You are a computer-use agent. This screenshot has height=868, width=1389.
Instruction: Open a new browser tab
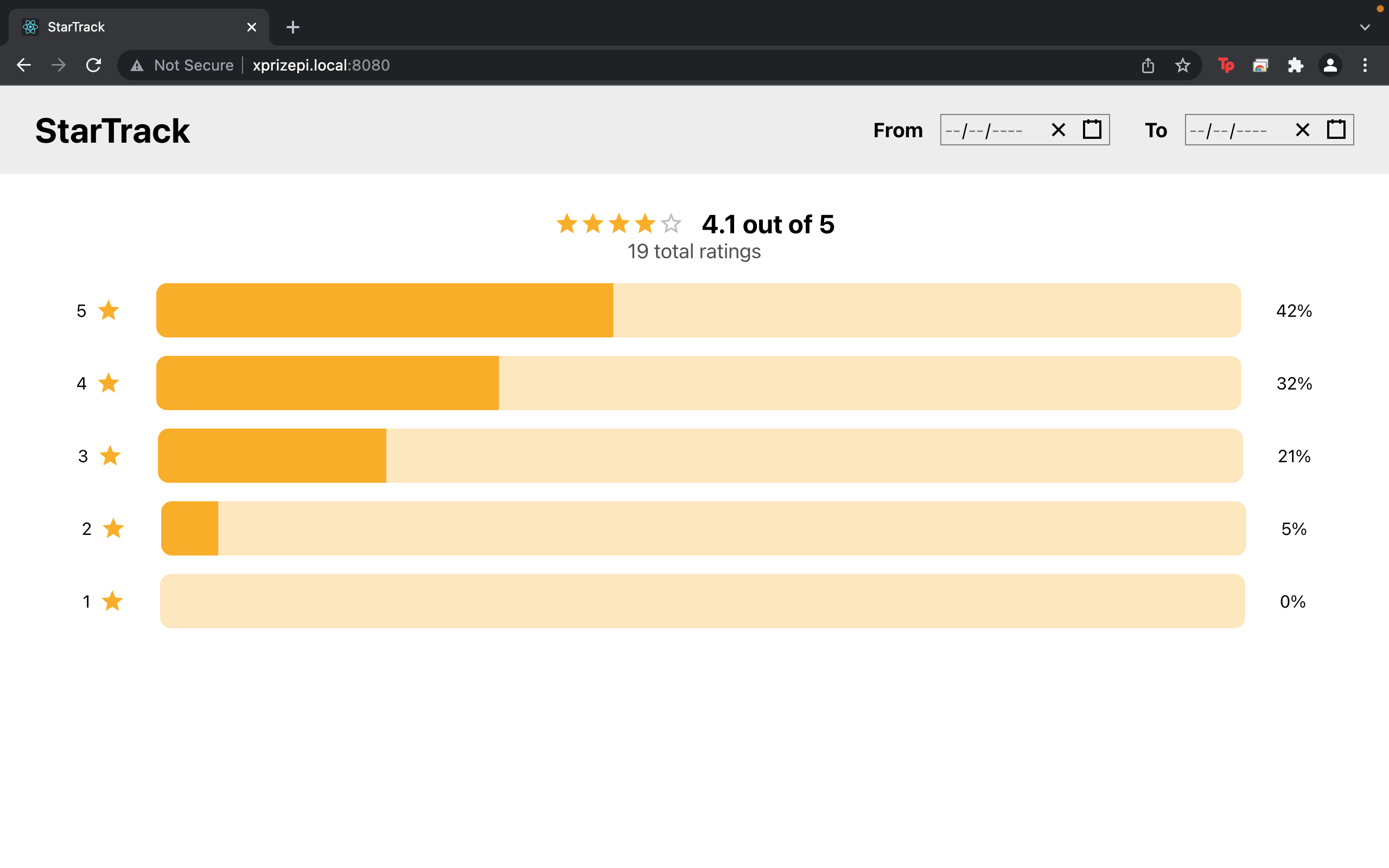point(293,27)
